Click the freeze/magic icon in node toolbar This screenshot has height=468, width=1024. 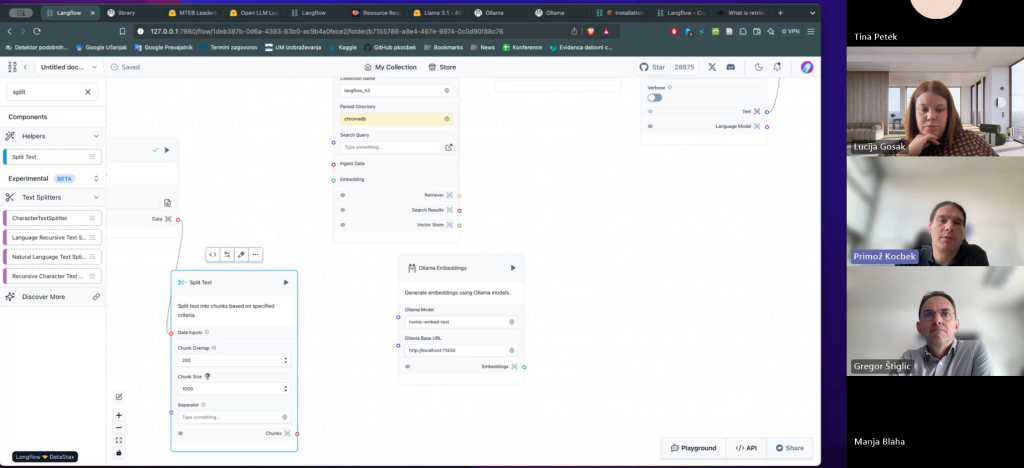point(242,255)
